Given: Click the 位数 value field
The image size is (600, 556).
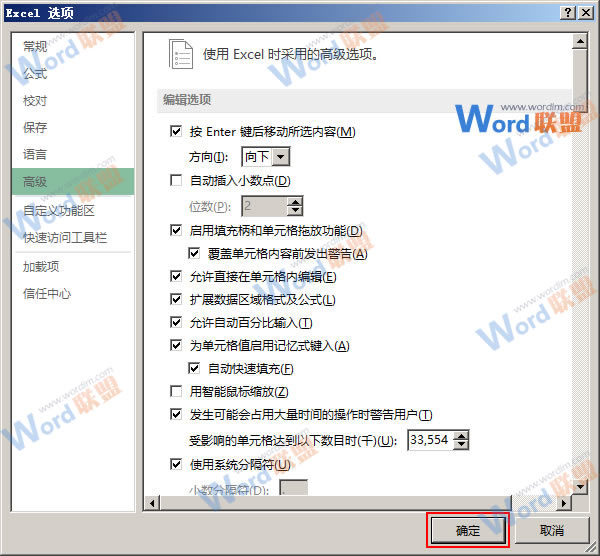Looking at the screenshot, I should (x=264, y=206).
